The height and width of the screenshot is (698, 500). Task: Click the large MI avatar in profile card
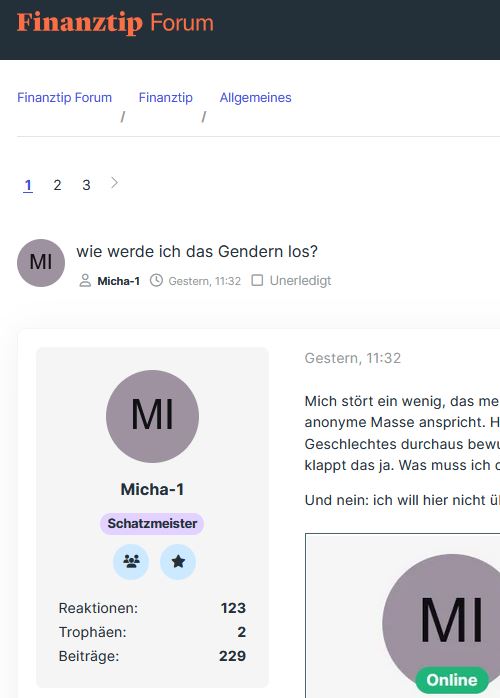(x=152, y=416)
